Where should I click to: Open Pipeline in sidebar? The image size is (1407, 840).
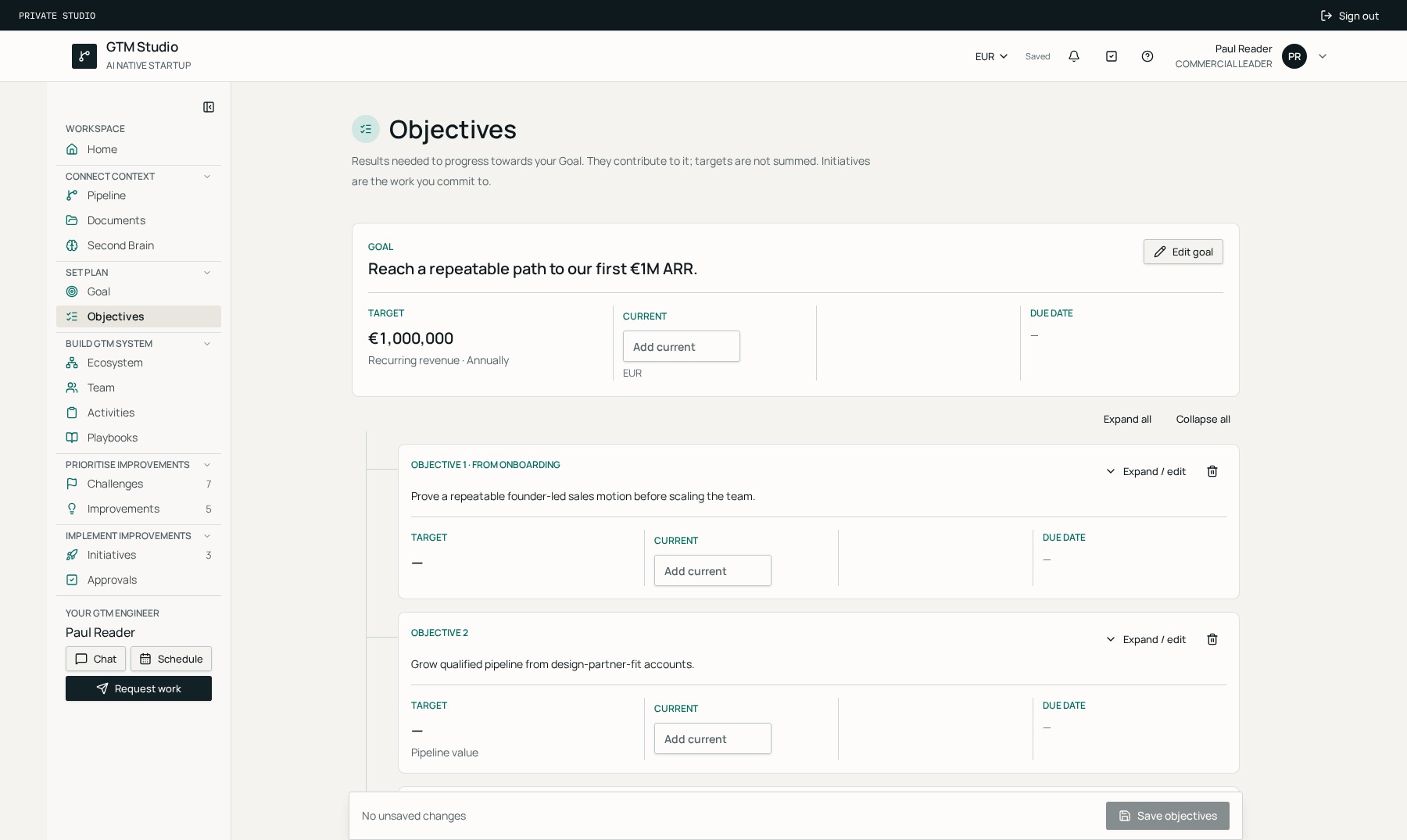click(x=138, y=195)
